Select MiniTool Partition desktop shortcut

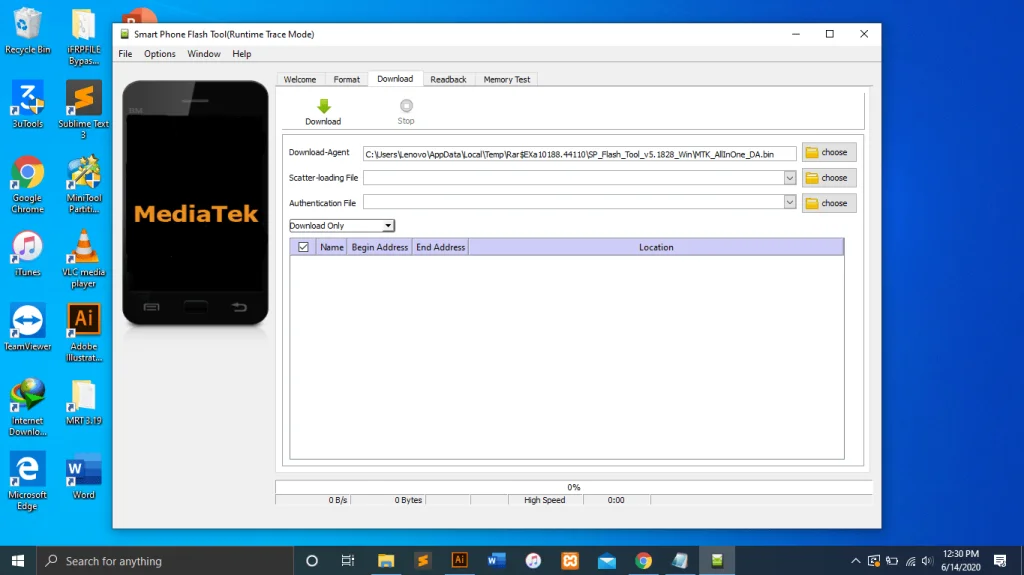click(x=84, y=184)
